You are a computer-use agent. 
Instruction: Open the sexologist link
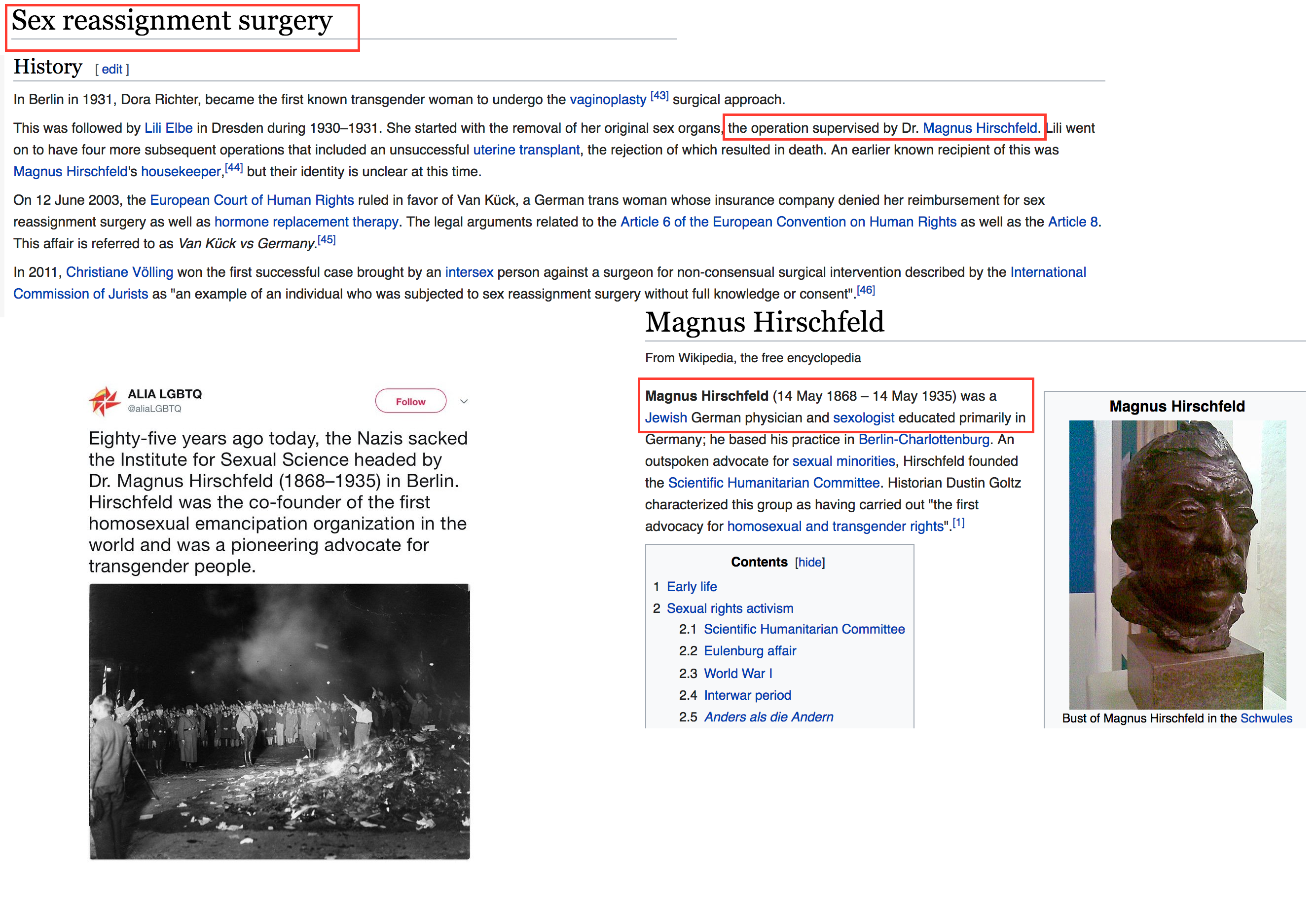tap(863, 417)
